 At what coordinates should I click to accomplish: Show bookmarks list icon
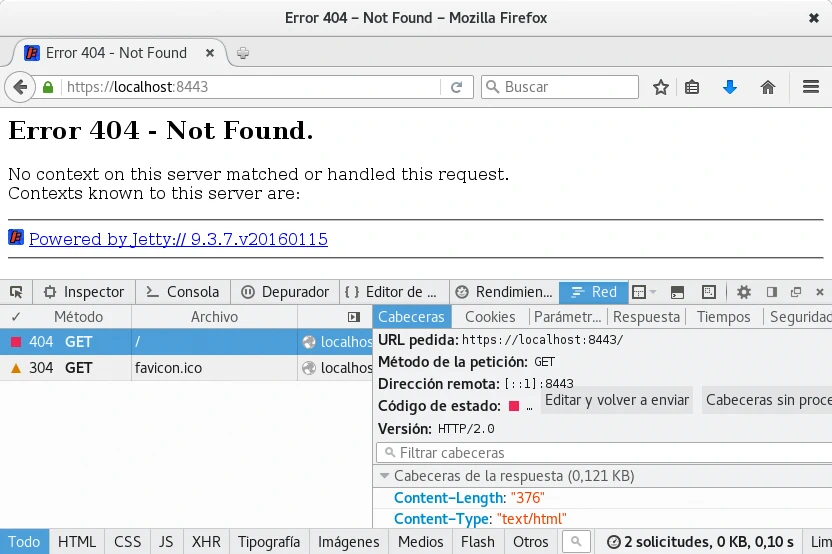pos(692,87)
